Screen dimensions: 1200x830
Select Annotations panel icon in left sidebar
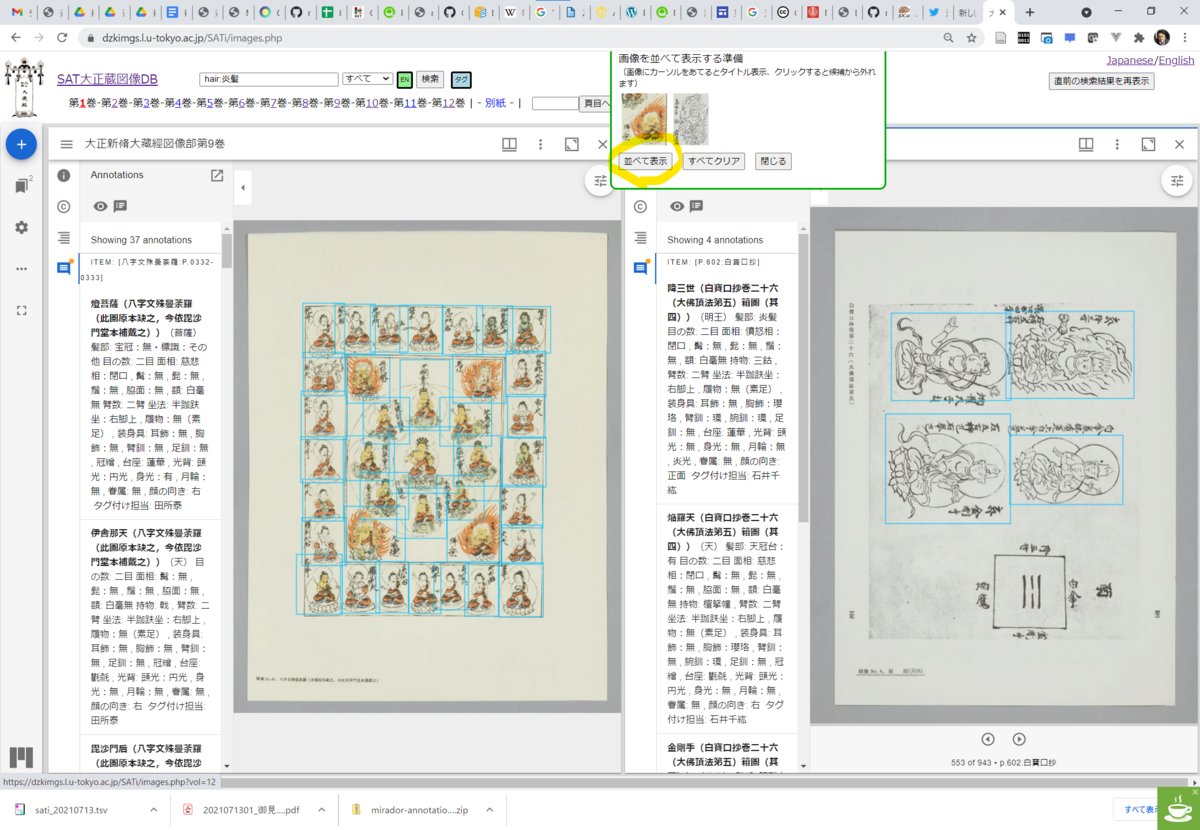(64, 268)
